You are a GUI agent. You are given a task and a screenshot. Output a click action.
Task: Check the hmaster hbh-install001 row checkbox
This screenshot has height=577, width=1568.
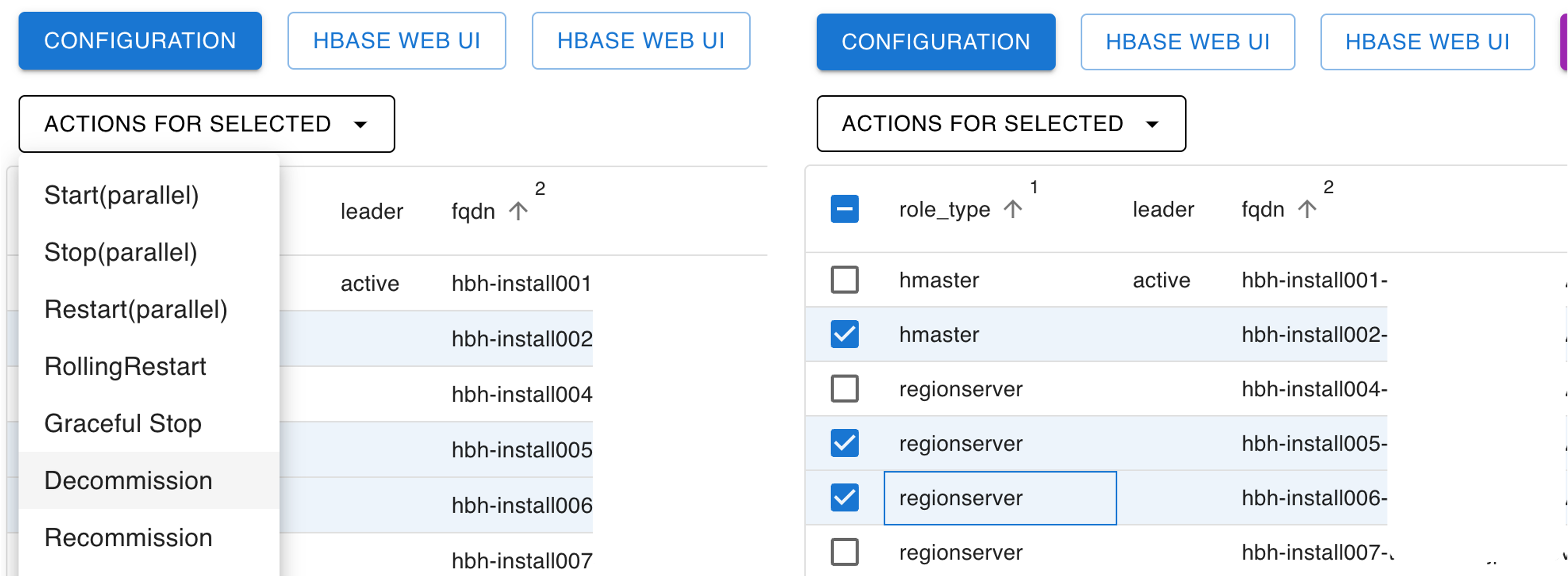pyautogui.click(x=844, y=280)
